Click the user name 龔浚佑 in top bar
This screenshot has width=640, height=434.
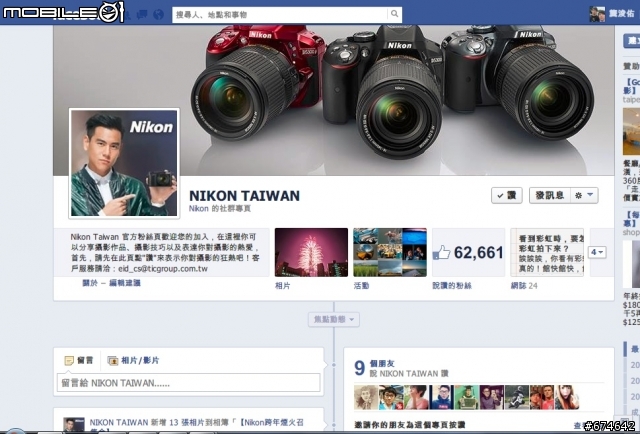622,14
